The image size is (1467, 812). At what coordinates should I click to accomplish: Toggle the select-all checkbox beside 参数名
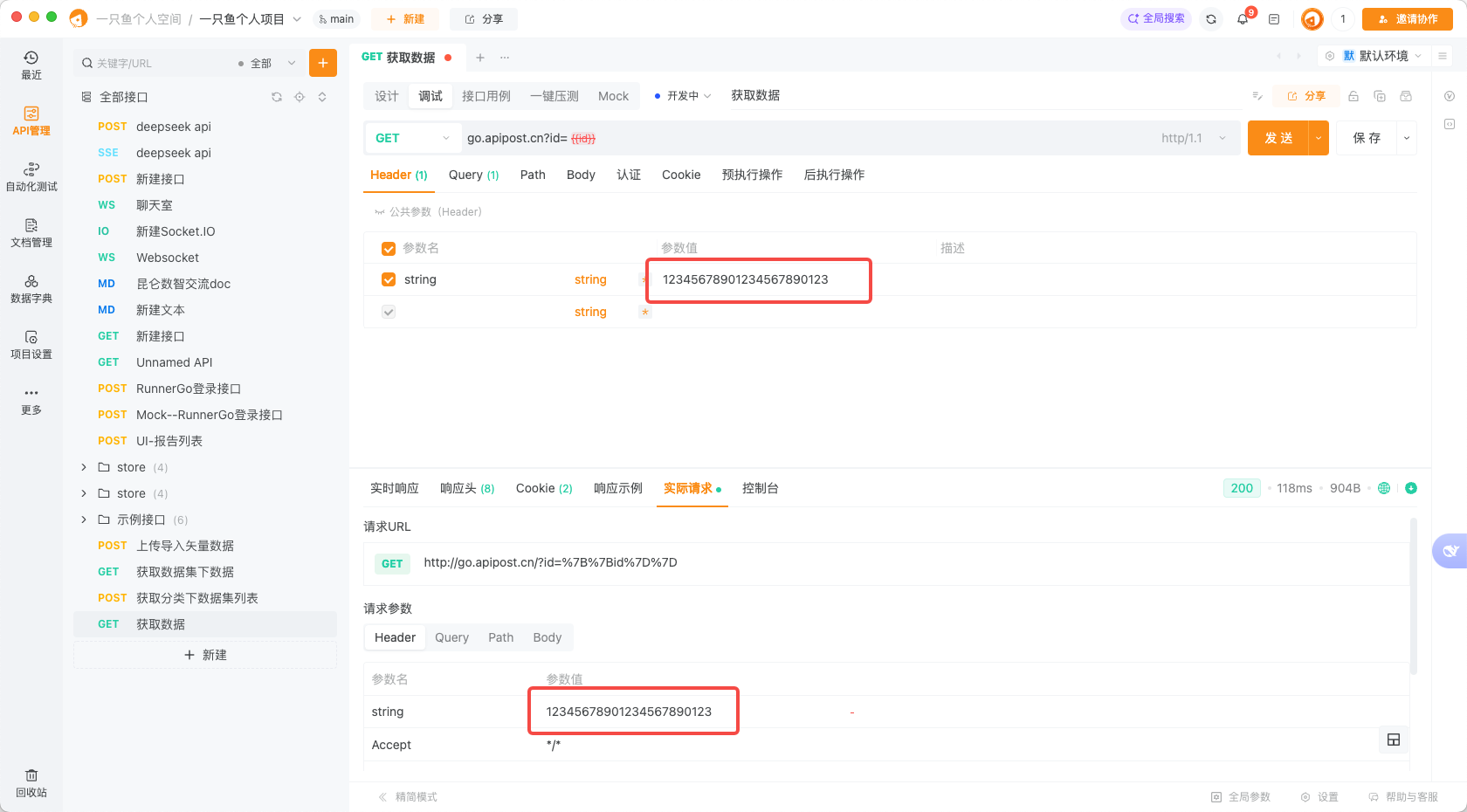[389, 249]
